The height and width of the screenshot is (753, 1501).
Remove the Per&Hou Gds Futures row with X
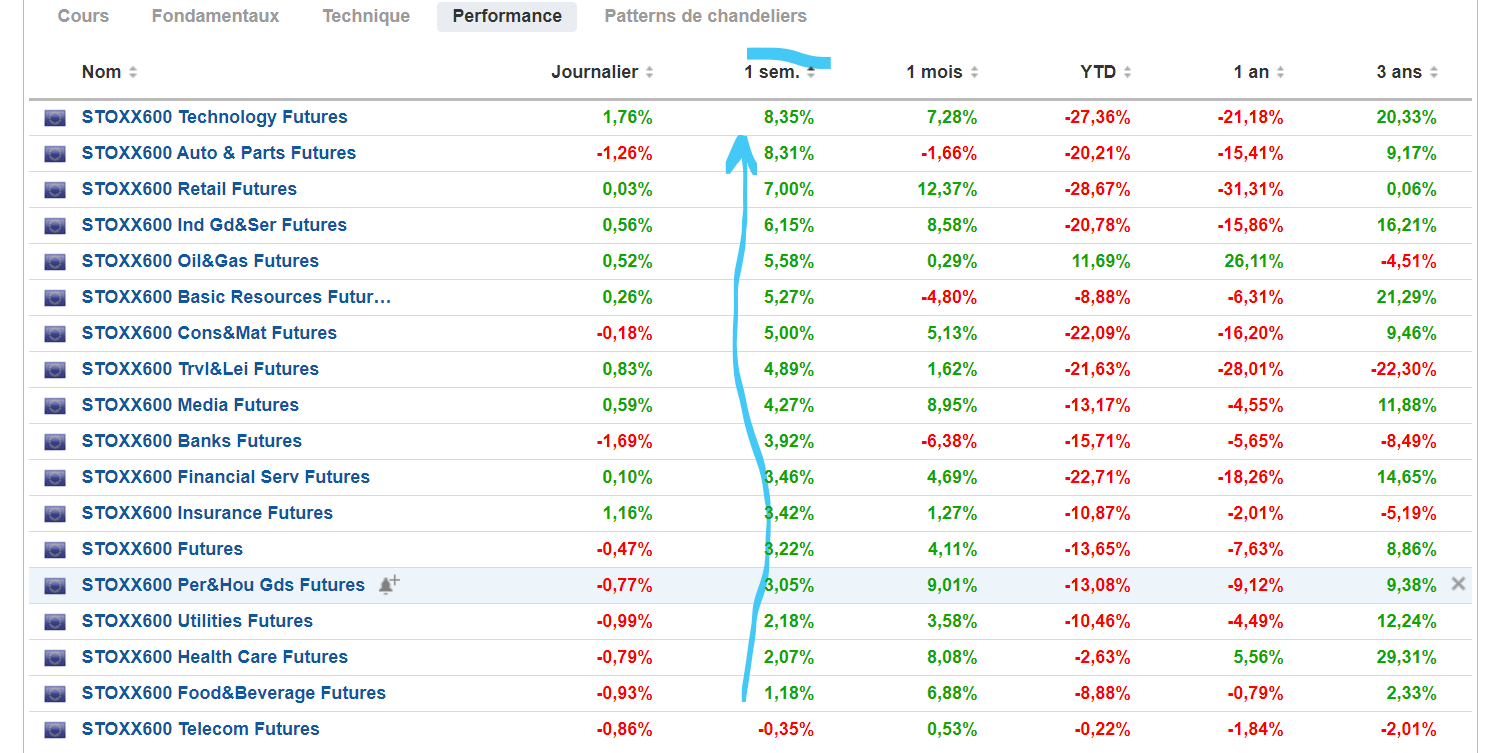[x=1458, y=584]
